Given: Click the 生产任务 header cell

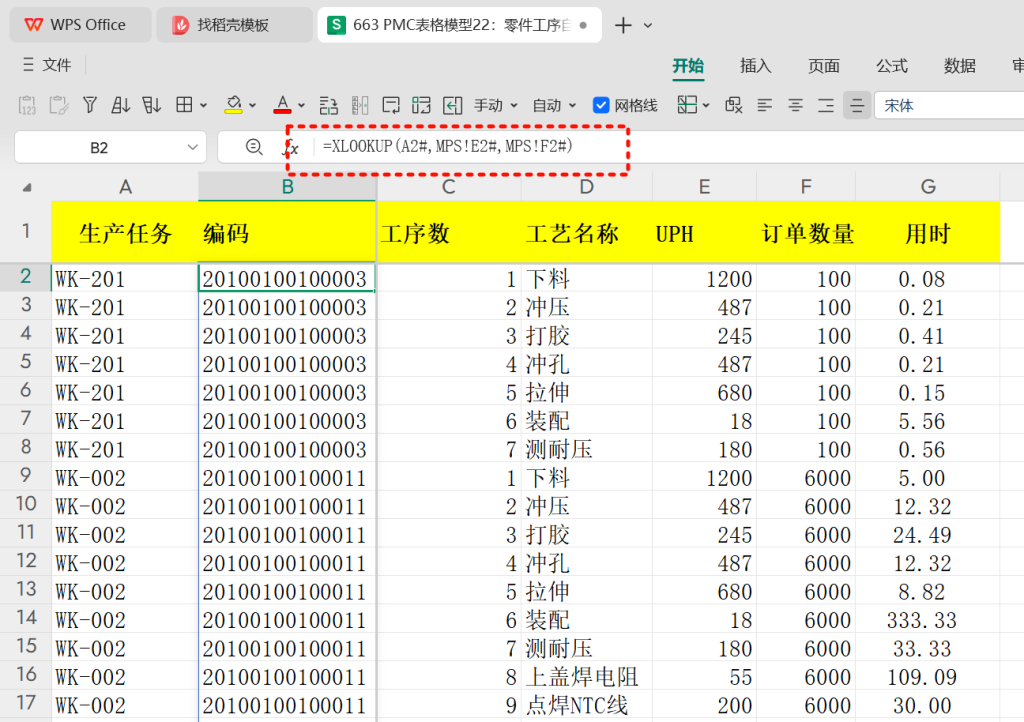Looking at the screenshot, I should (x=125, y=232).
